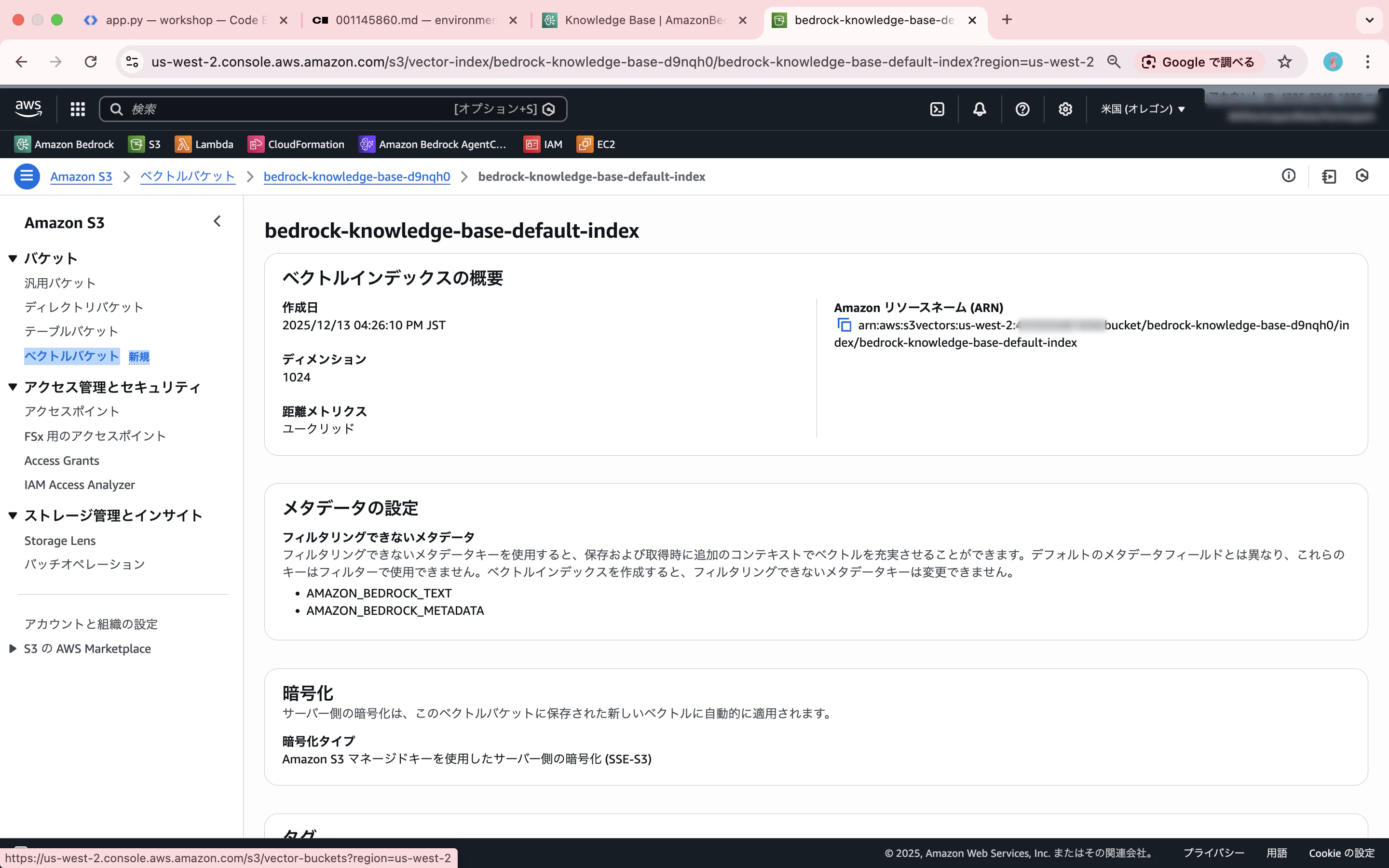
Task: Open 汎用バケット in the sidebar
Action: tap(60, 283)
